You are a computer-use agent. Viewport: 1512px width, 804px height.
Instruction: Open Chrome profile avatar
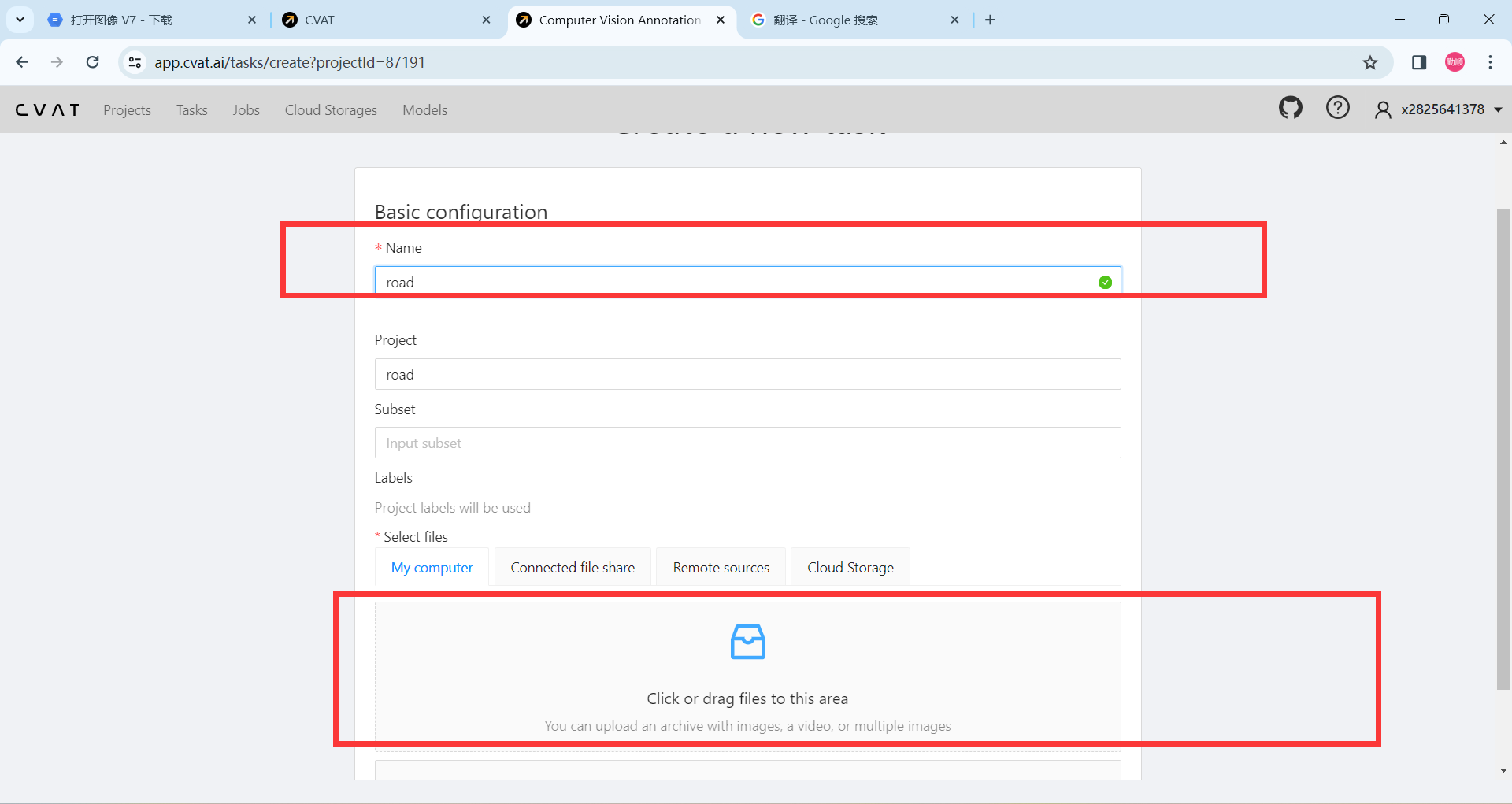1455,62
